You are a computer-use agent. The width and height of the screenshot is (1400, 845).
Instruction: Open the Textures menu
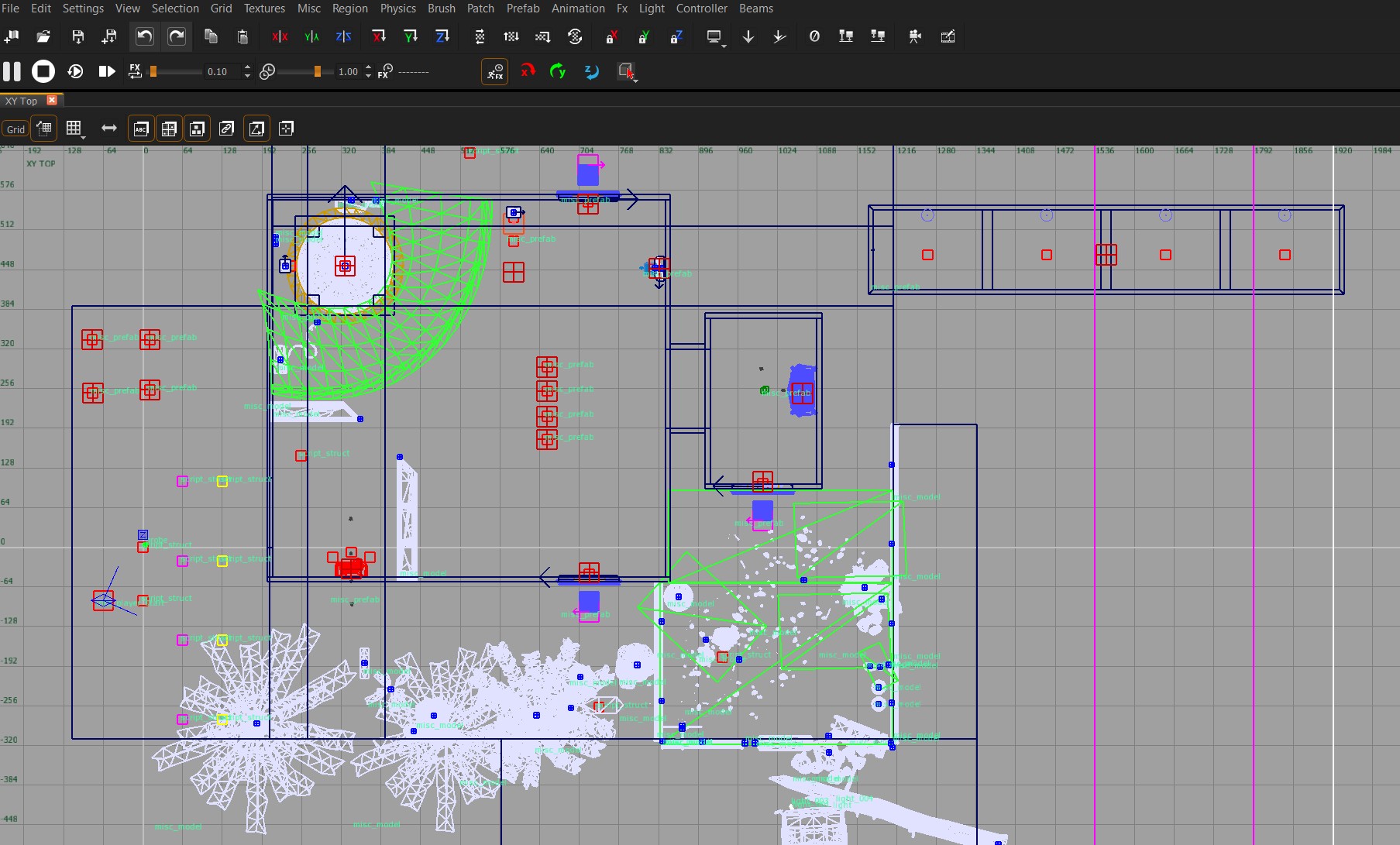point(264,9)
